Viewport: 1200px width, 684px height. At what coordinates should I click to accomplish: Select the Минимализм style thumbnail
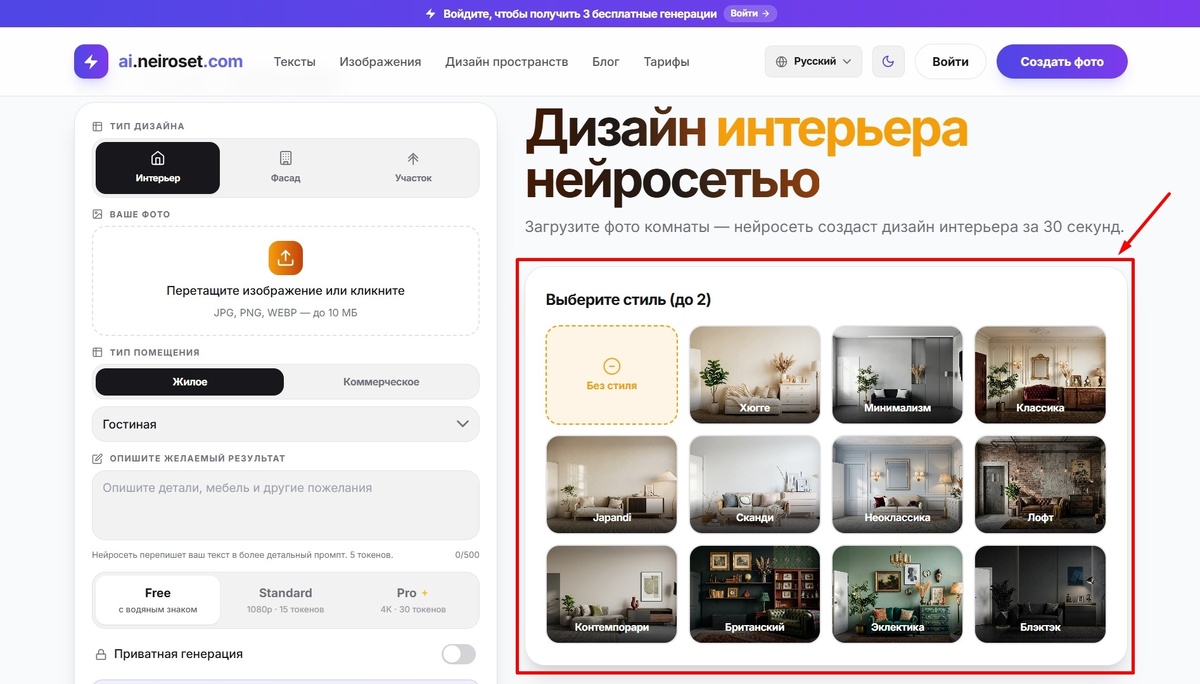click(x=898, y=375)
